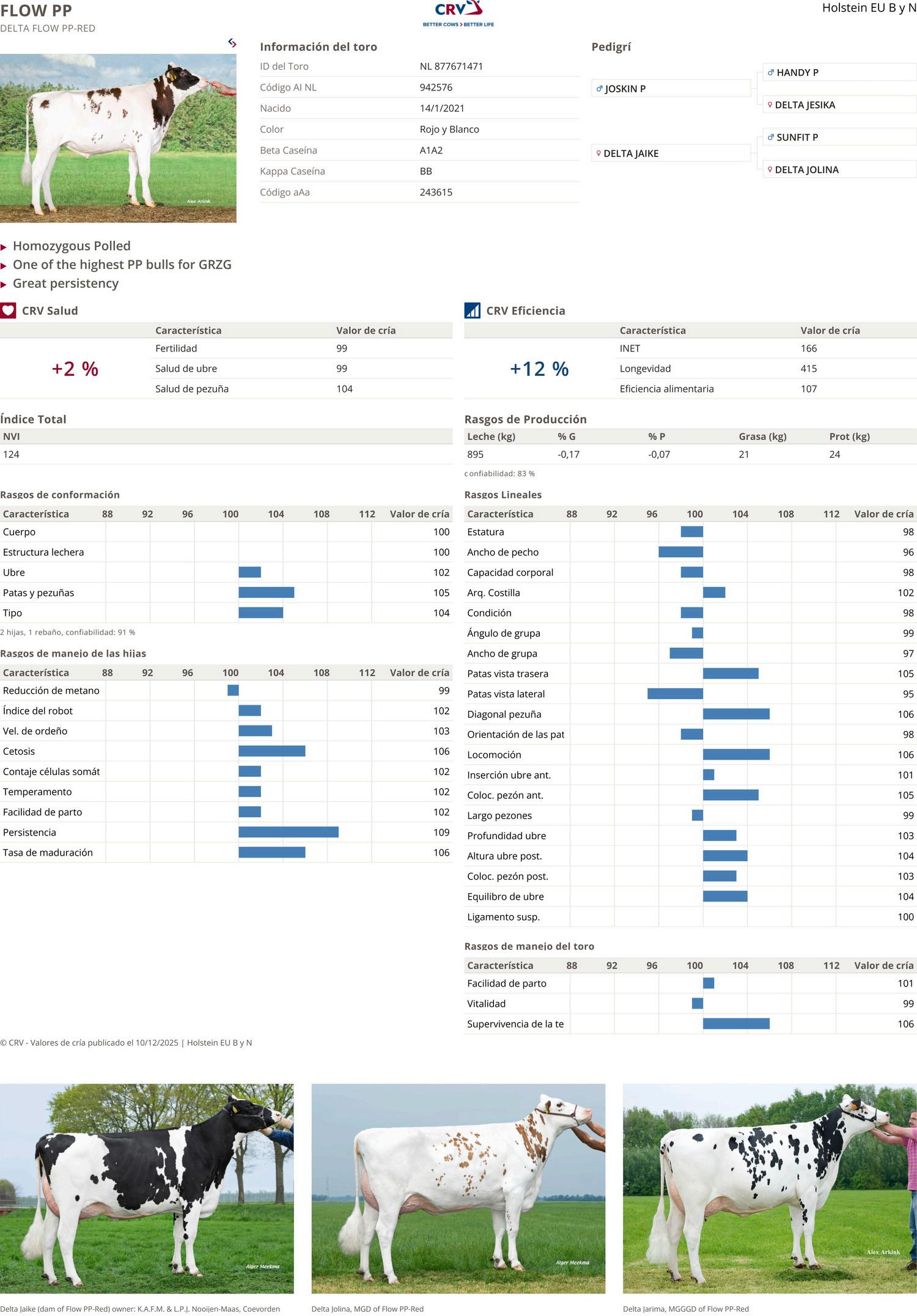The width and height of the screenshot is (917, 1316).
Task: Select DELTA JOLINA in the pedigree tree
Action: [x=839, y=169]
